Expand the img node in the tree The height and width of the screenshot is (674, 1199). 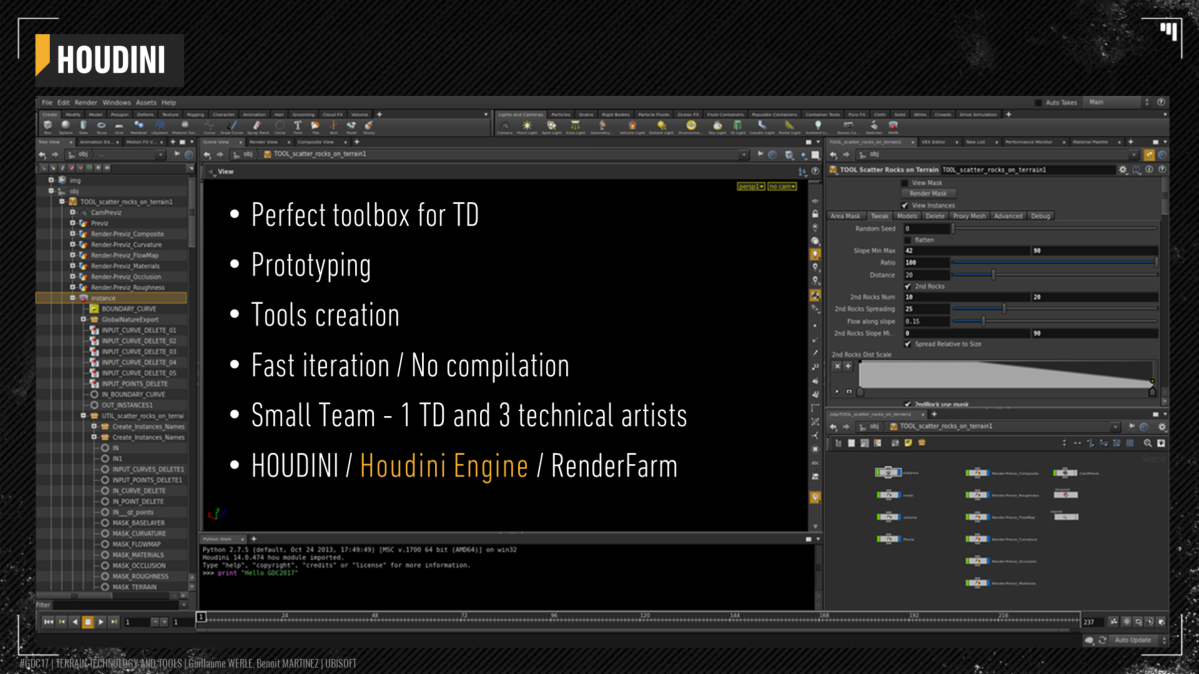click(51, 181)
